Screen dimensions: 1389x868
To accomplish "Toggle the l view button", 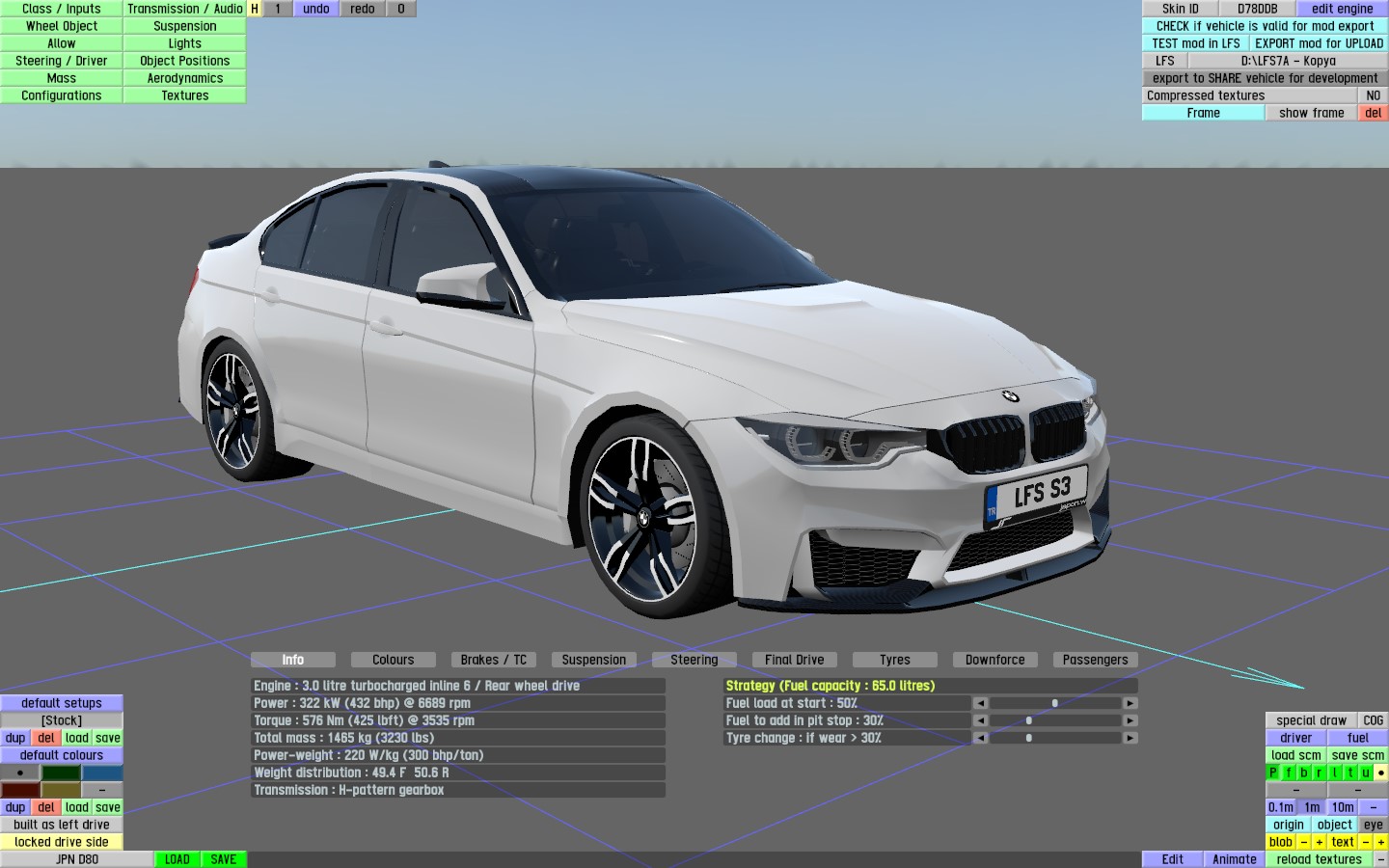I will tap(1335, 773).
